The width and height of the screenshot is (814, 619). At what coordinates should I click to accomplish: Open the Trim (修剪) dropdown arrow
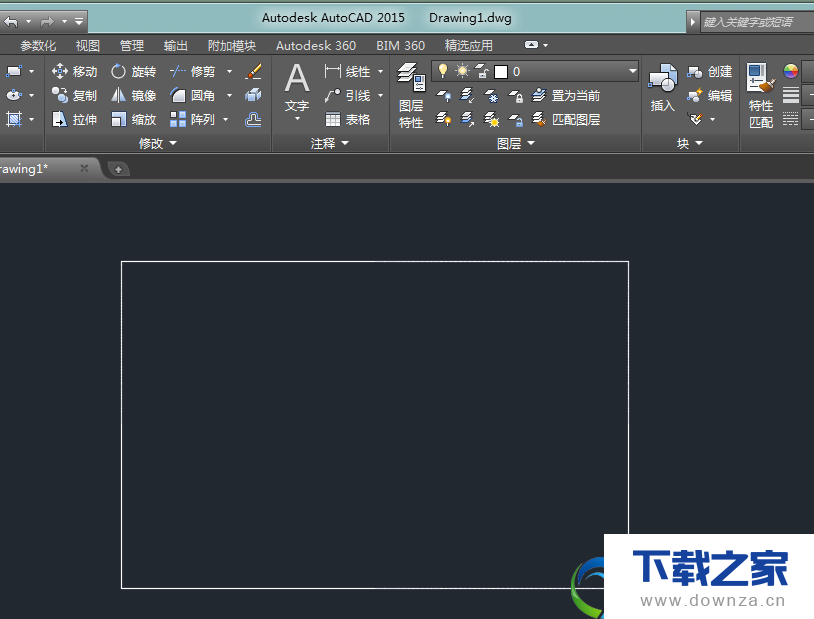point(229,71)
